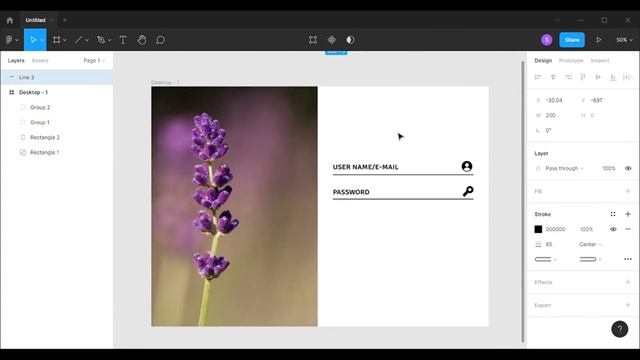
Task: Open the Page 1 dropdown
Action: 94,60
